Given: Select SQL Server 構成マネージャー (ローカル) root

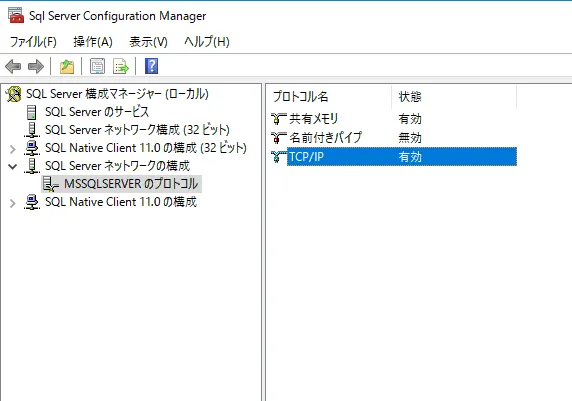Looking at the screenshot, I should pyautogui.click(x=117, y=94).
